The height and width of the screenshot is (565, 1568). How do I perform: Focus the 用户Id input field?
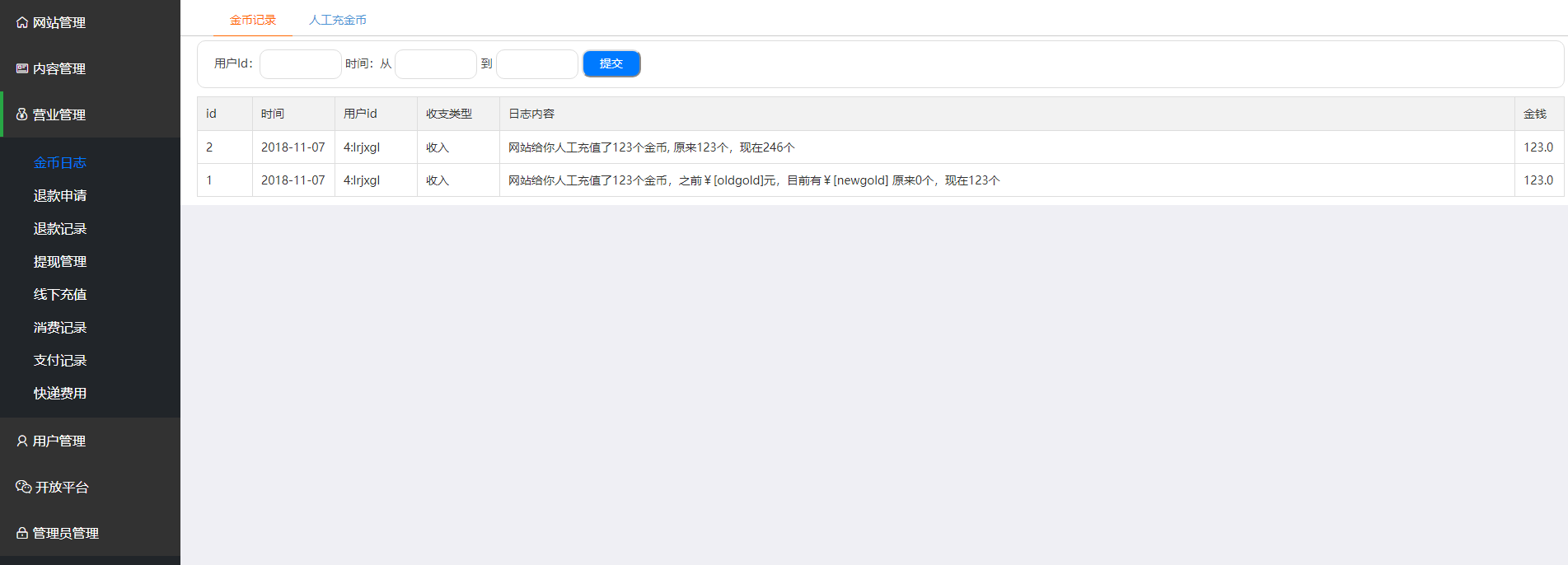[x=300, y=64]
